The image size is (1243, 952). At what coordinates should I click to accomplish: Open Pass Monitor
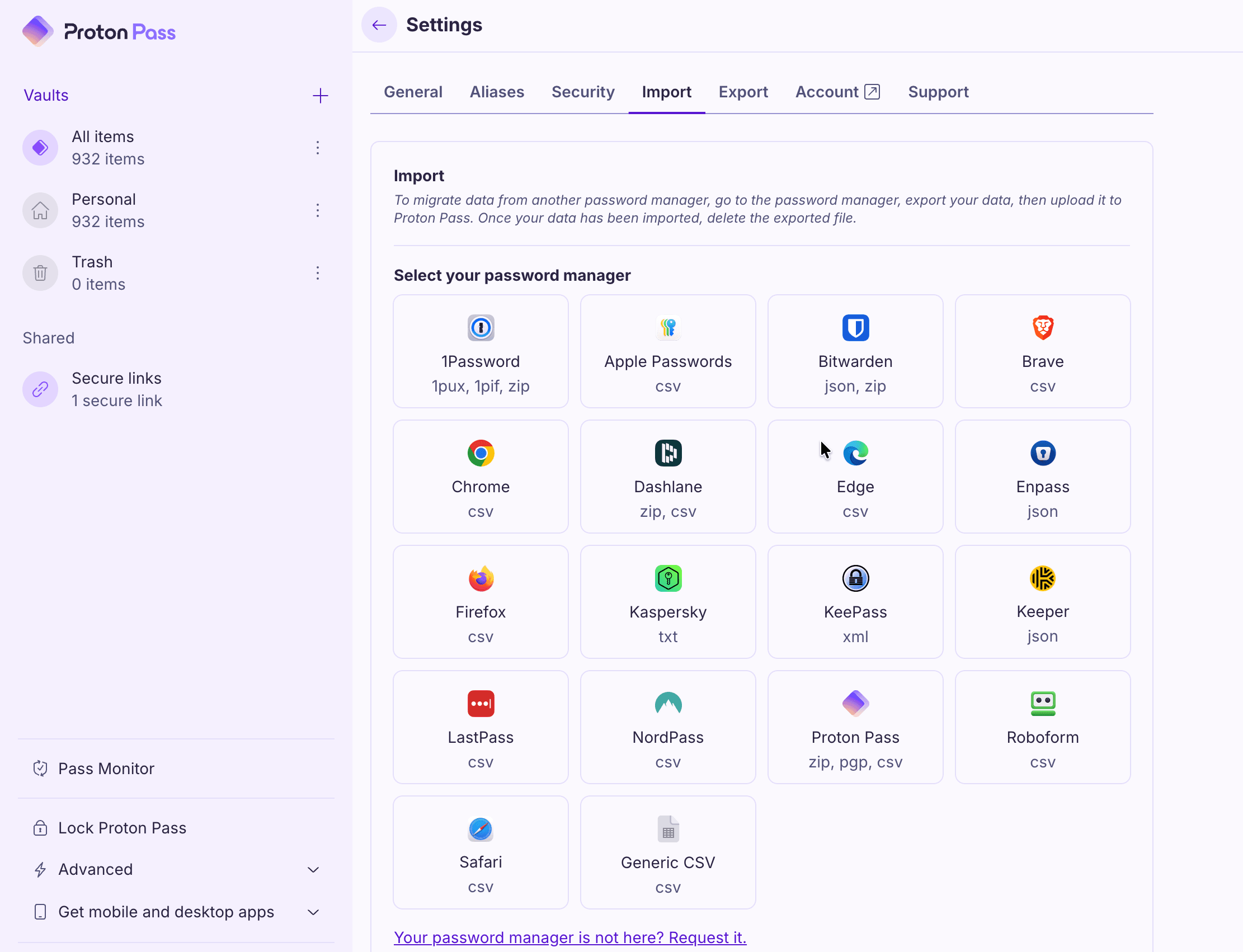click(x=106, y=769)
